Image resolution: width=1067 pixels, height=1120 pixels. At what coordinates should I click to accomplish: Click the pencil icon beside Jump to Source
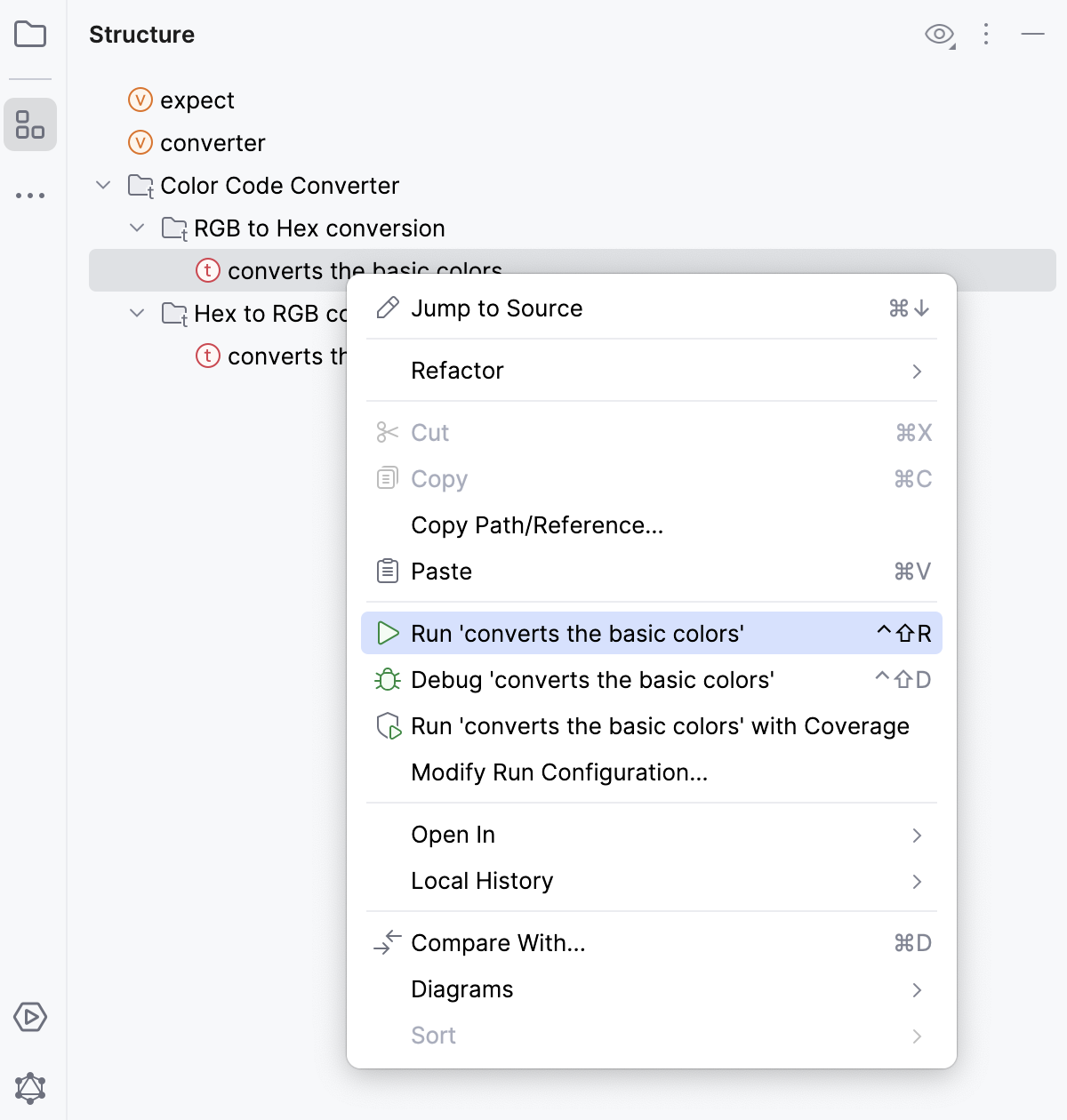(385, 308)
